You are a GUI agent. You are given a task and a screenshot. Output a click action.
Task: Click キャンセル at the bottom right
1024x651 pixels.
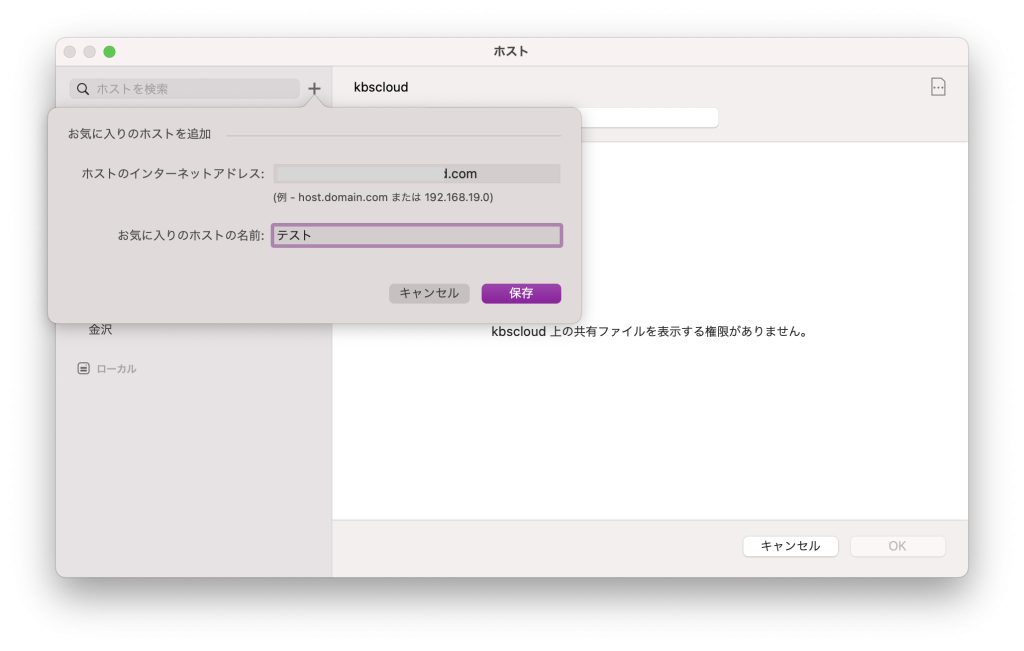tap(790, 546)
